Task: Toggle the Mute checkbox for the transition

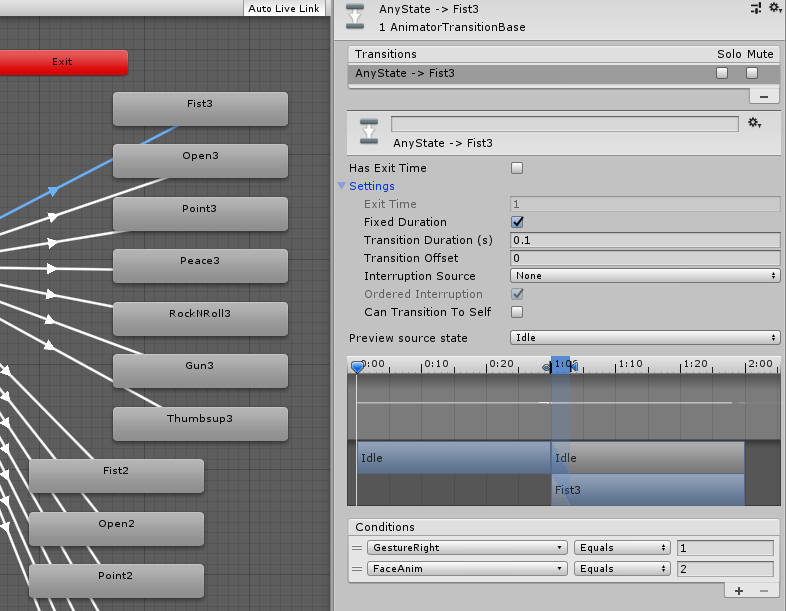Action: coord(752,73)
